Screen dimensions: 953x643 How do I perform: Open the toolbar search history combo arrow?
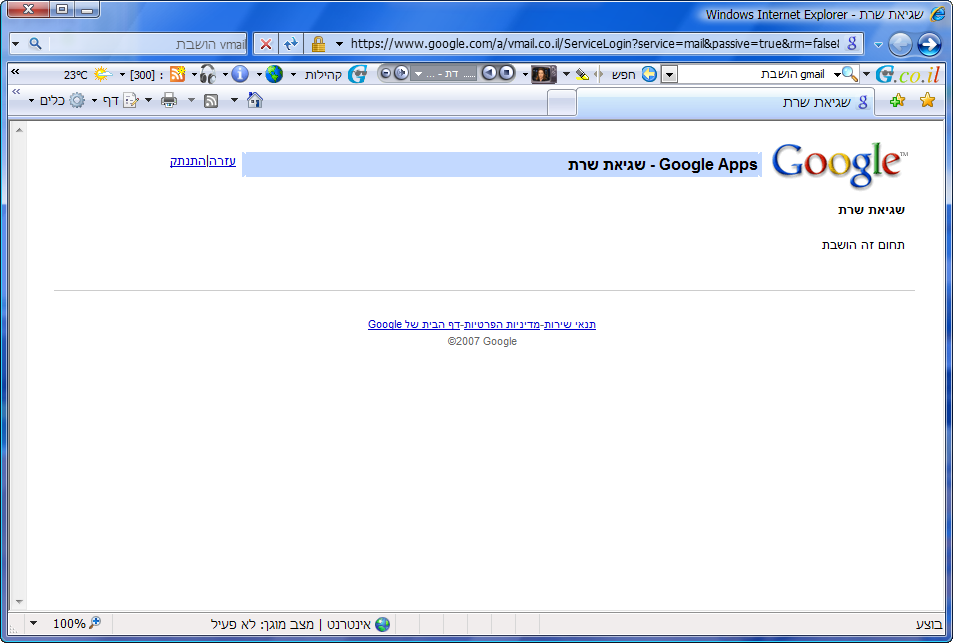click(x=669, y=75)
